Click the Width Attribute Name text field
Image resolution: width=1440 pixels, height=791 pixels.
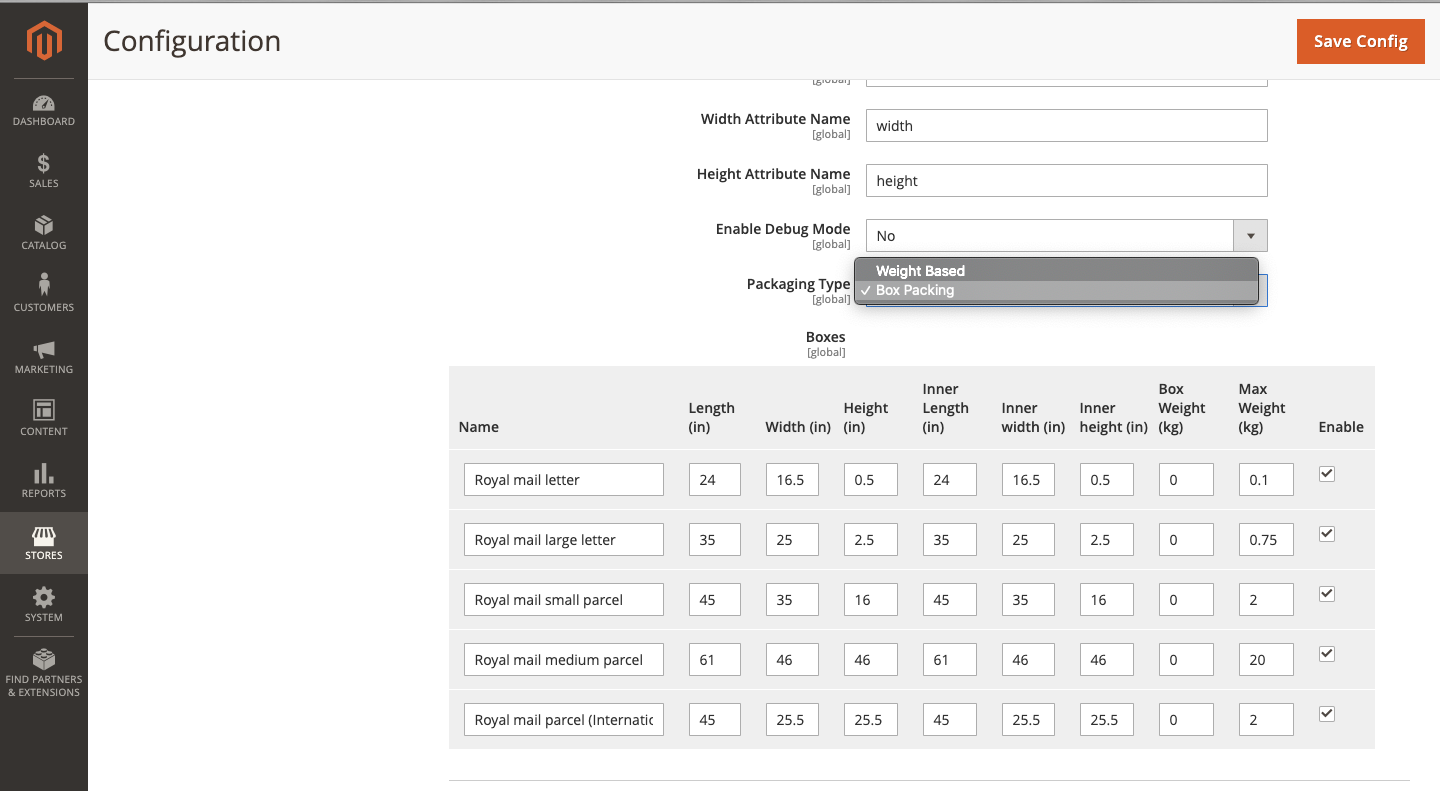coord(1066,125)
